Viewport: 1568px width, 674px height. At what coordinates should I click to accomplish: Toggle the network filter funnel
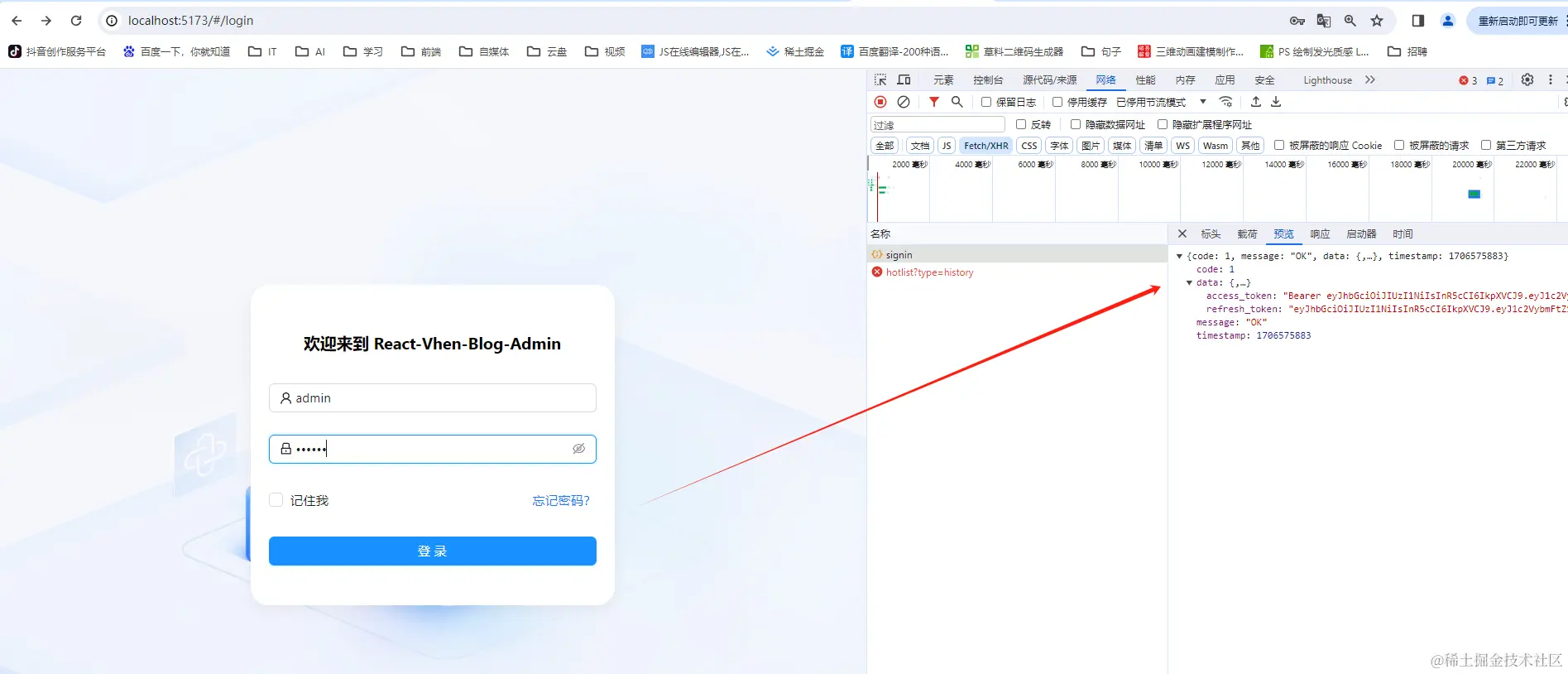click(934, 102)
